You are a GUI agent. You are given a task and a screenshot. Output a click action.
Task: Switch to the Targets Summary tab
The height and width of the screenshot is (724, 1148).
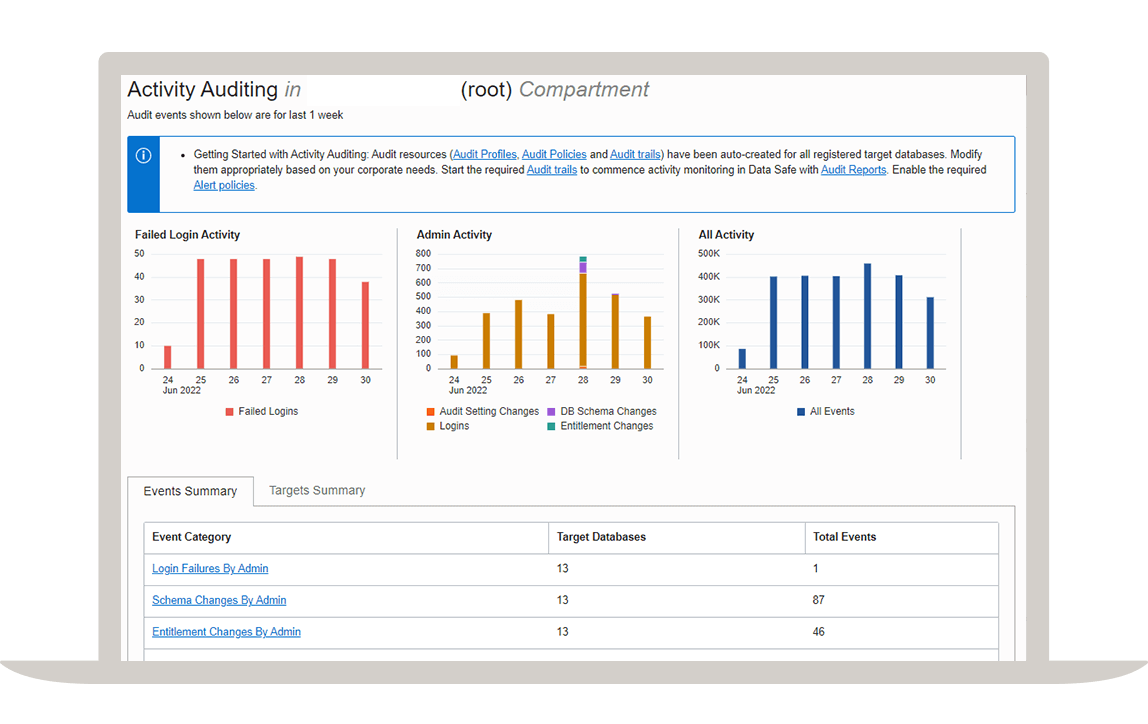coord(317,491)
